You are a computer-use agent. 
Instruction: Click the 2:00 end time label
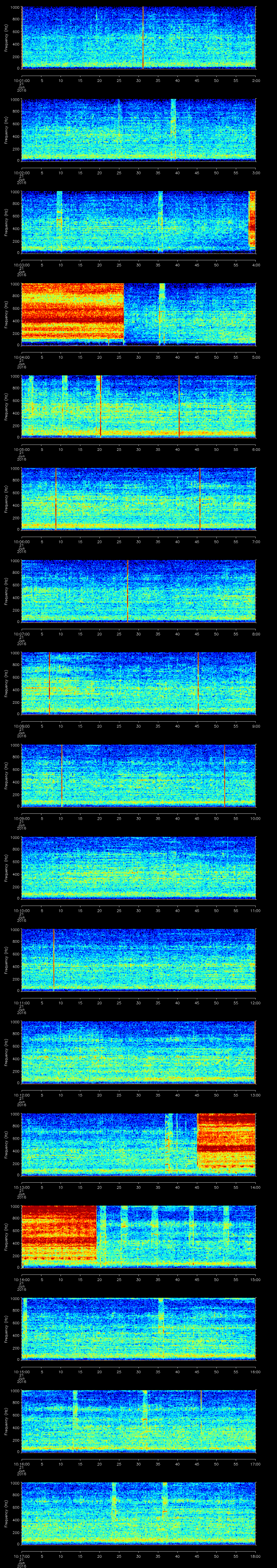(x=256, y=80)
